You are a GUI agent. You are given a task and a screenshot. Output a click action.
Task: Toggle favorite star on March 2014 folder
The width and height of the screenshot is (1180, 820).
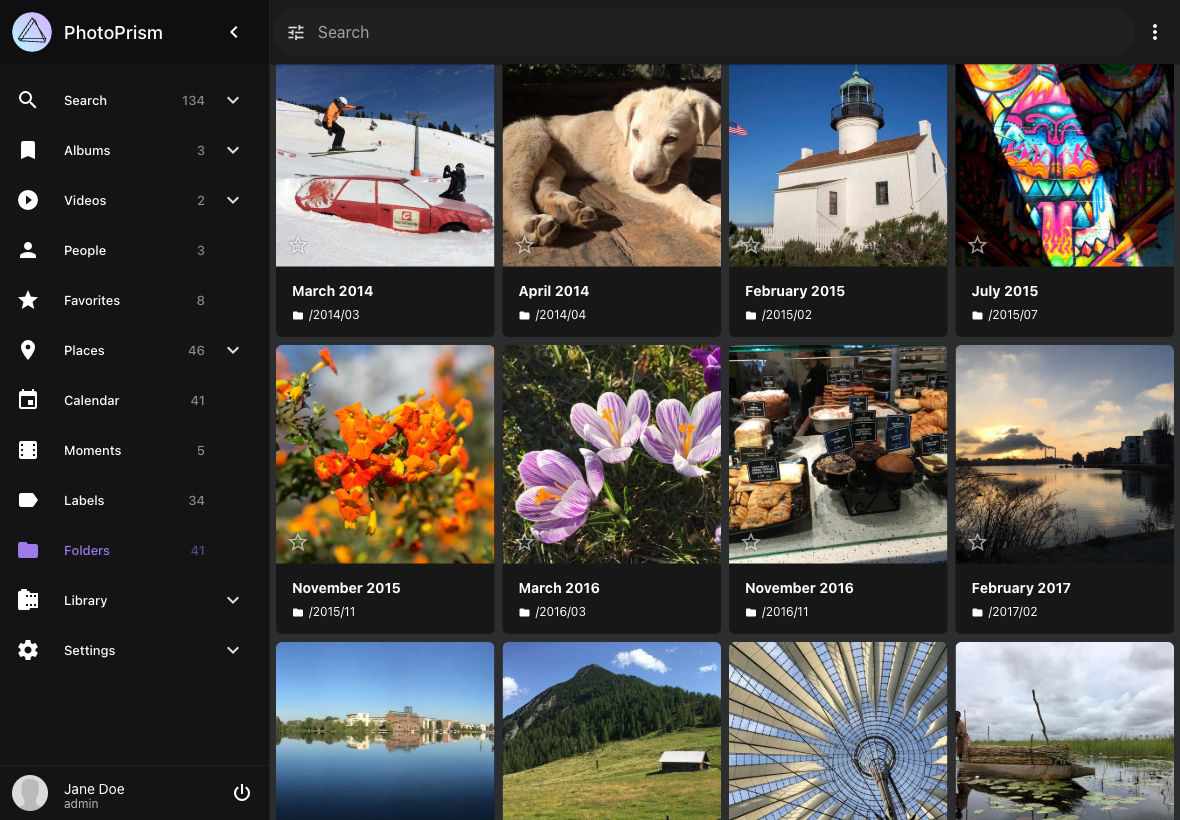[298, 245]
